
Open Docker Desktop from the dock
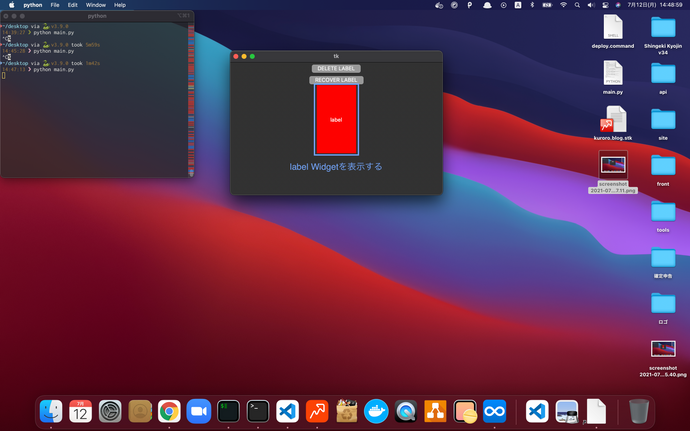point(376,411)
